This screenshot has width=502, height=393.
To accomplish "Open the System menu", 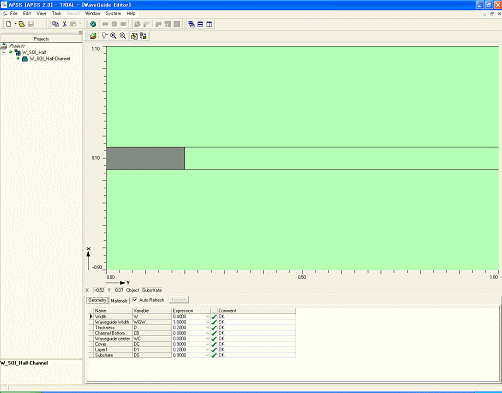I will 113,13.
